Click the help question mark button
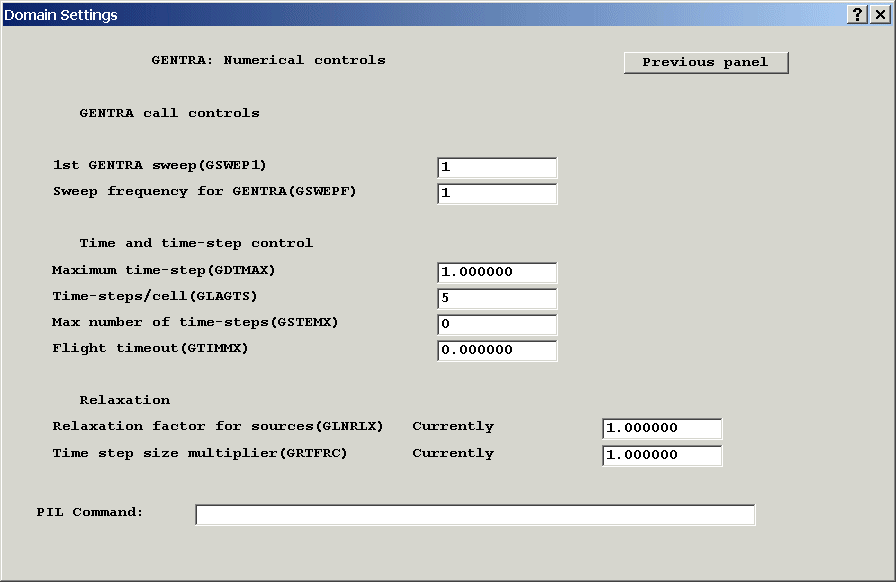 (x=858, y=14)
